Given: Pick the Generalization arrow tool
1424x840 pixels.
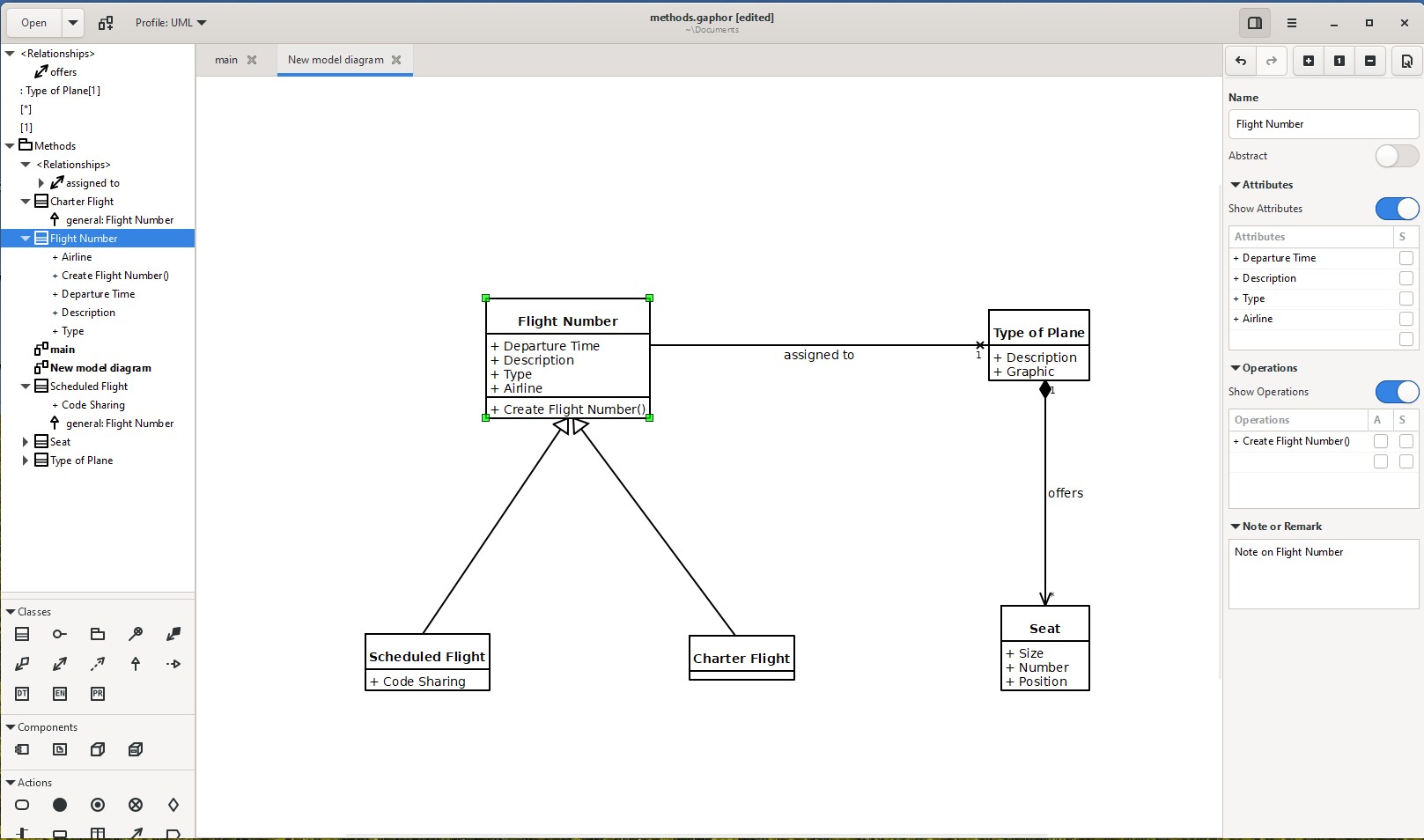Looking at the screenshot, I should [136, 664].
